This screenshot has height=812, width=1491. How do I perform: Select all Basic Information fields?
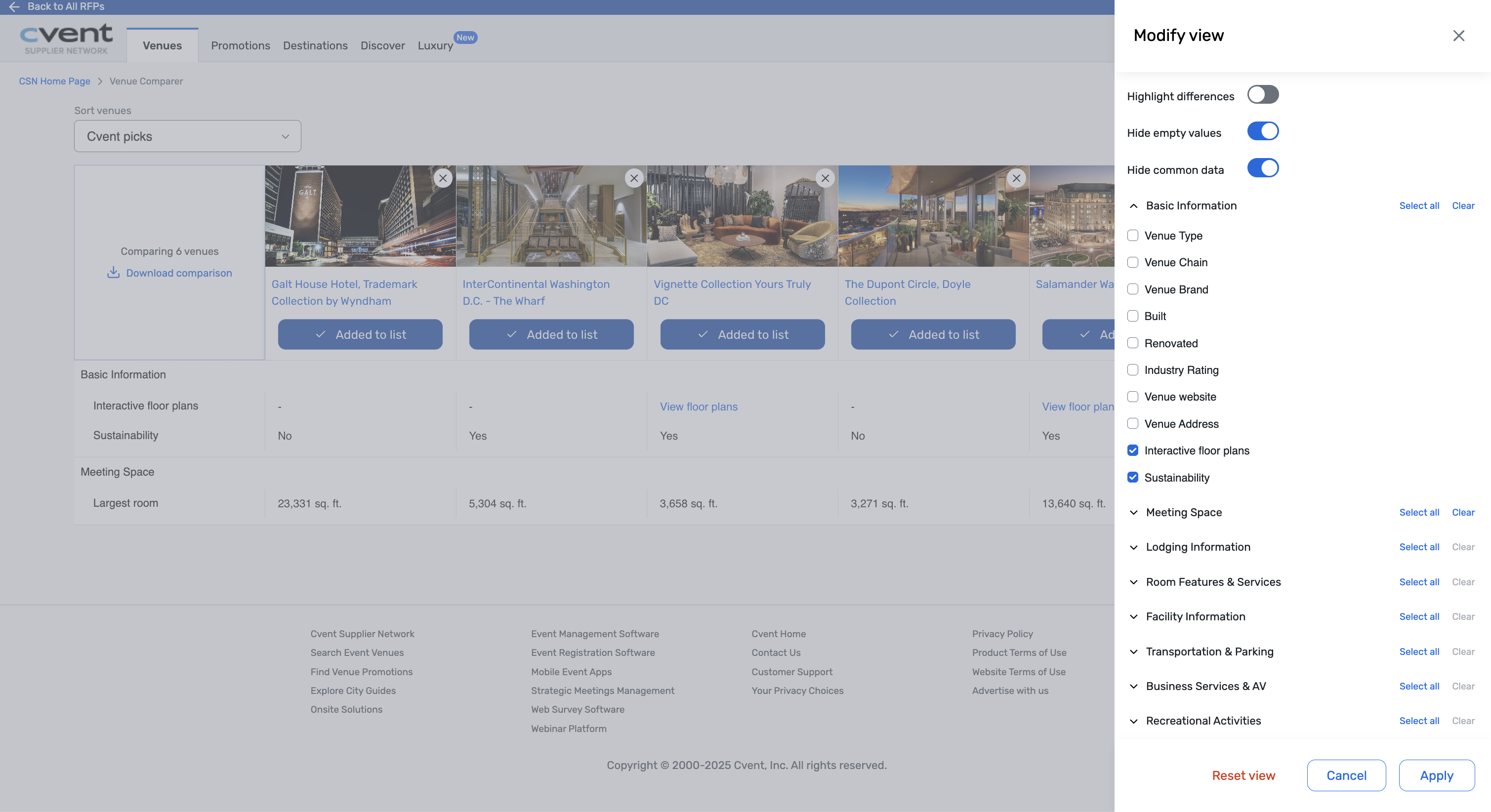pyautogui.click(x=1419, y=206)
